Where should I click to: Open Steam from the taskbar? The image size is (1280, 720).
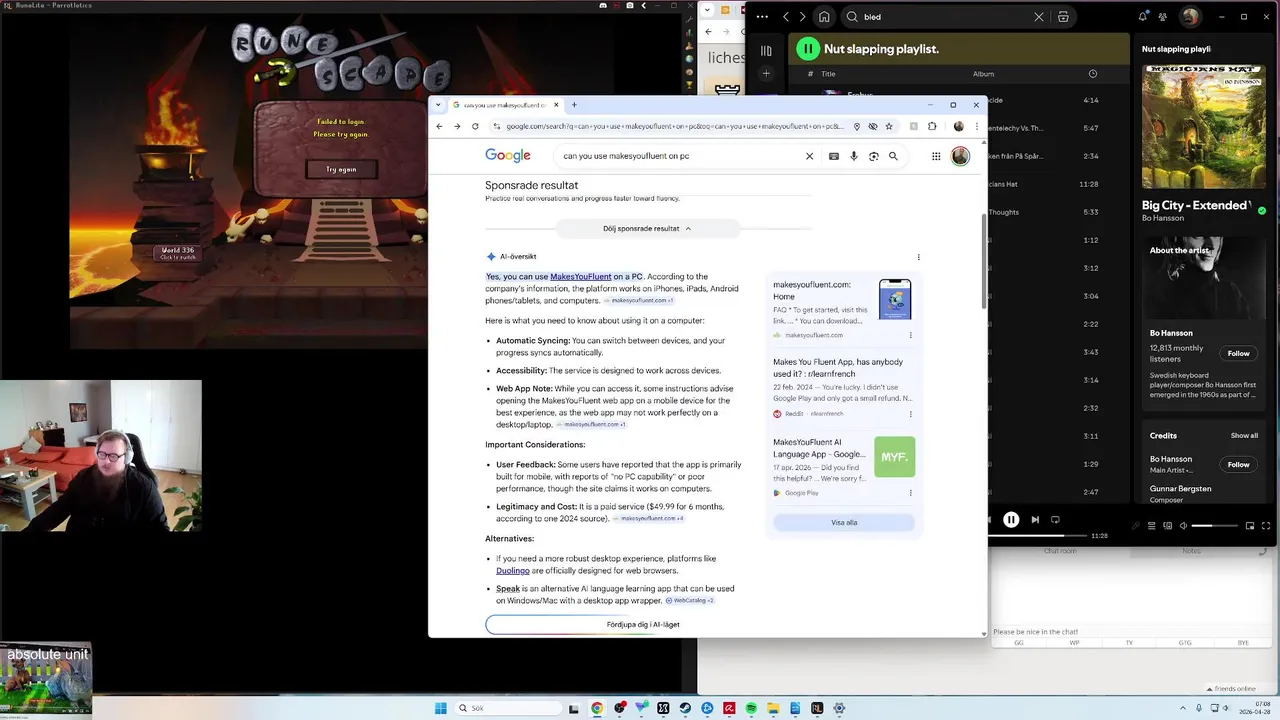point(685,708)
